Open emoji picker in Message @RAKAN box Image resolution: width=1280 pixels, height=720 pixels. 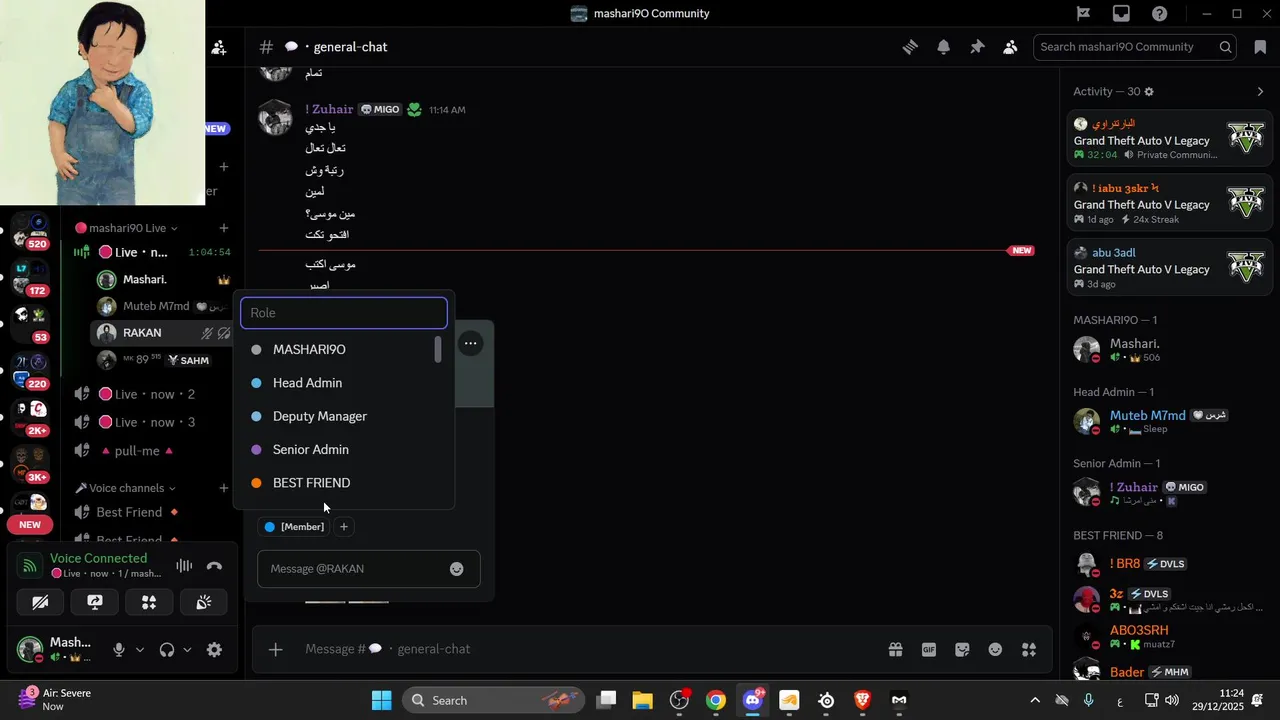(x=457, y=569)
